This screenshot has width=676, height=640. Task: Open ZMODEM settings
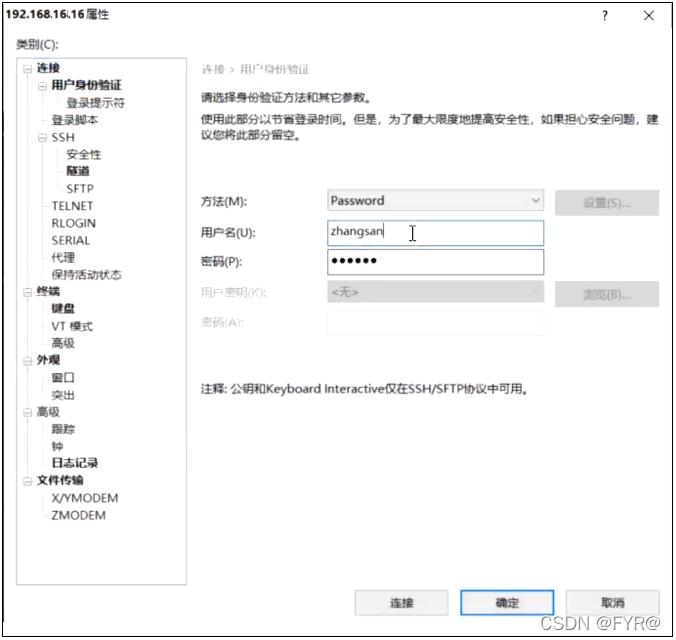tap(78, 515)
